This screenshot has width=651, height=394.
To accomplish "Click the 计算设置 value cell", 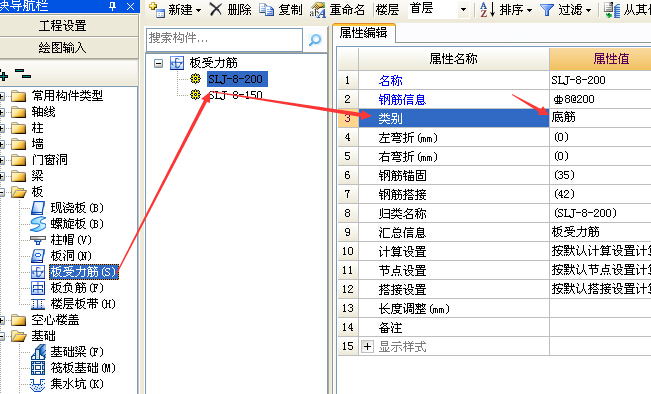I will 600,251.
